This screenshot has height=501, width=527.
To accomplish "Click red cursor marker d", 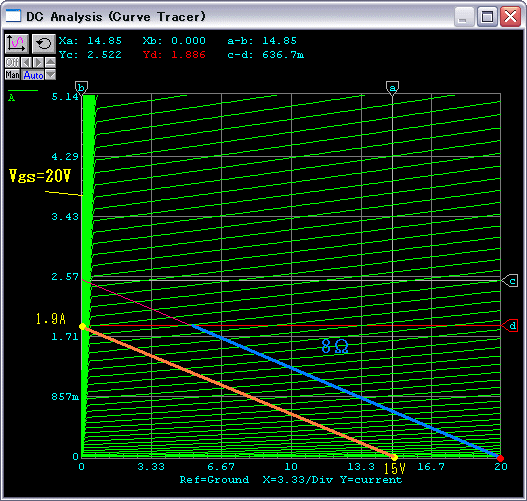I will (510, 326).
